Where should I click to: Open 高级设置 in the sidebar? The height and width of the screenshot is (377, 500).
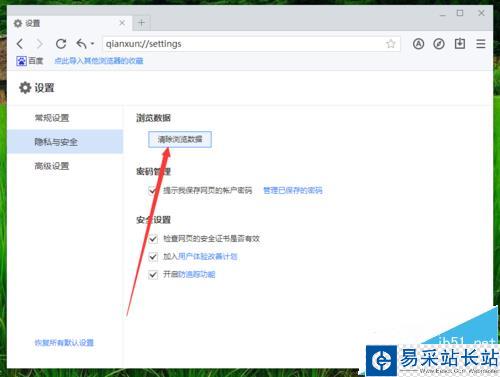[x=52, y=166]
